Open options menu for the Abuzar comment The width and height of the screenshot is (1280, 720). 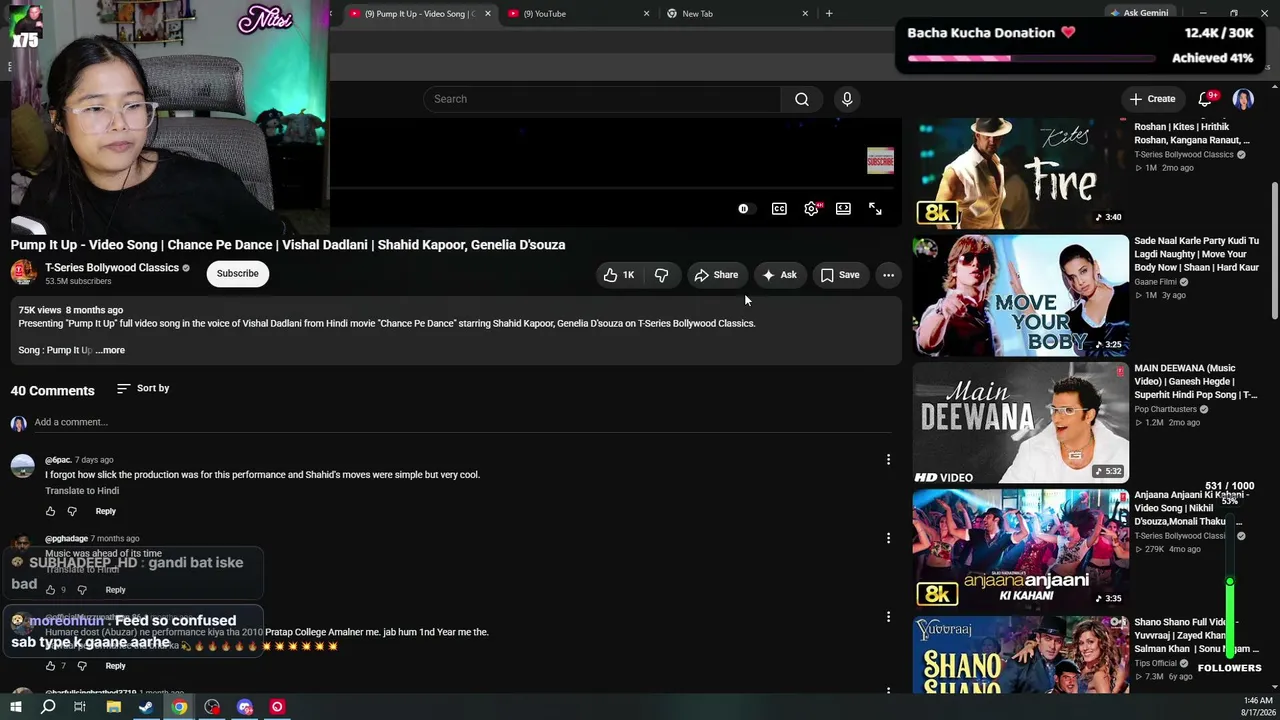(888, 617)
